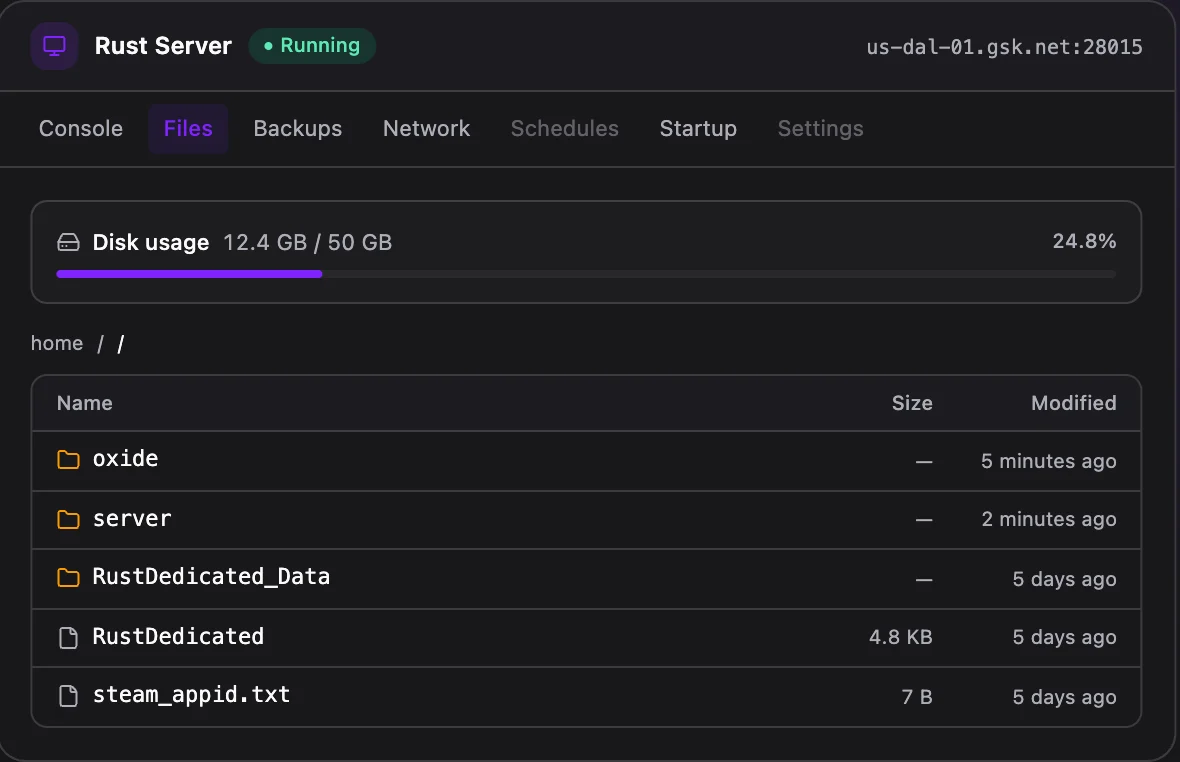1180x762 pixels.
Task: Click the 12.4 GB / 50 GB text
Action: coord(308,242)
